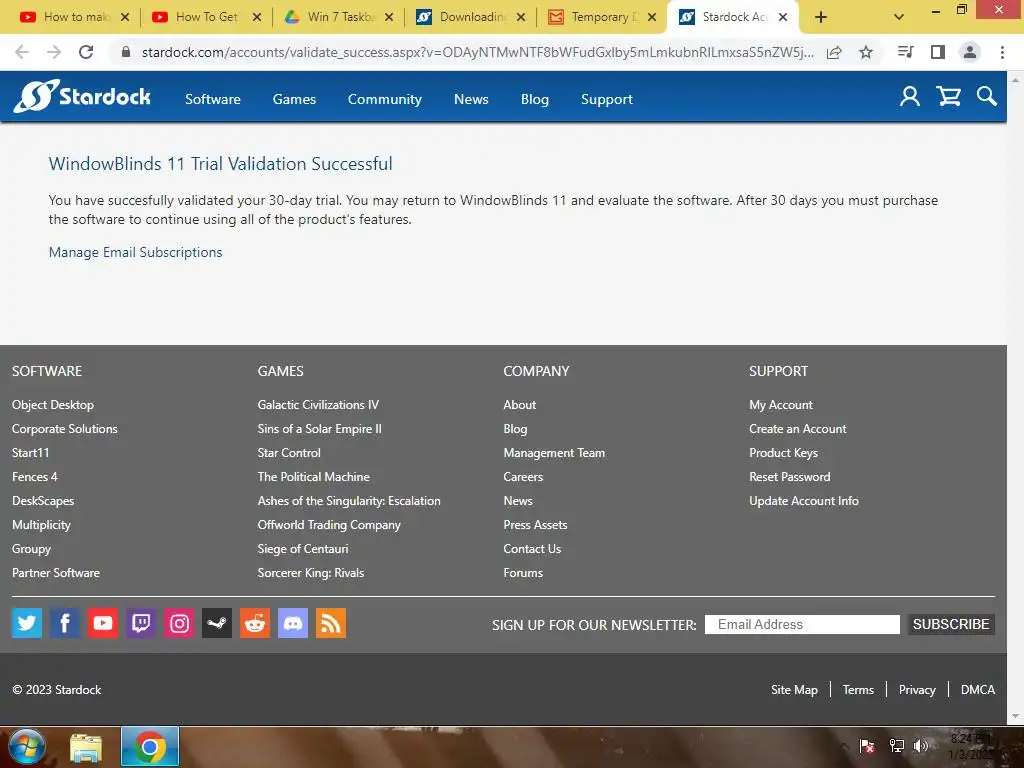Open the account user icon
1024x768 pixels.
click(x=910, y=97)
